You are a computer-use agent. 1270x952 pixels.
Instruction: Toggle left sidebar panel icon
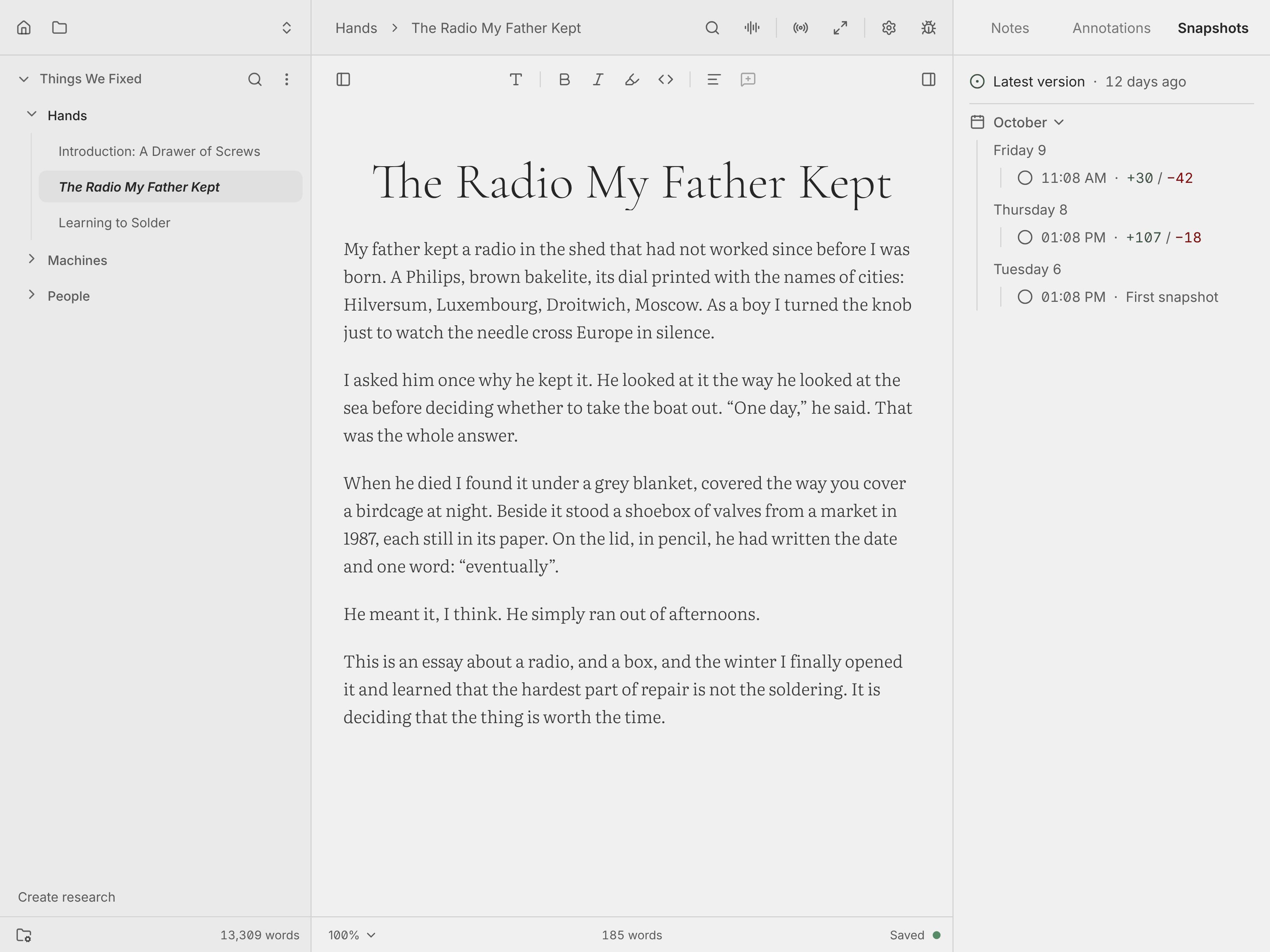343,79
